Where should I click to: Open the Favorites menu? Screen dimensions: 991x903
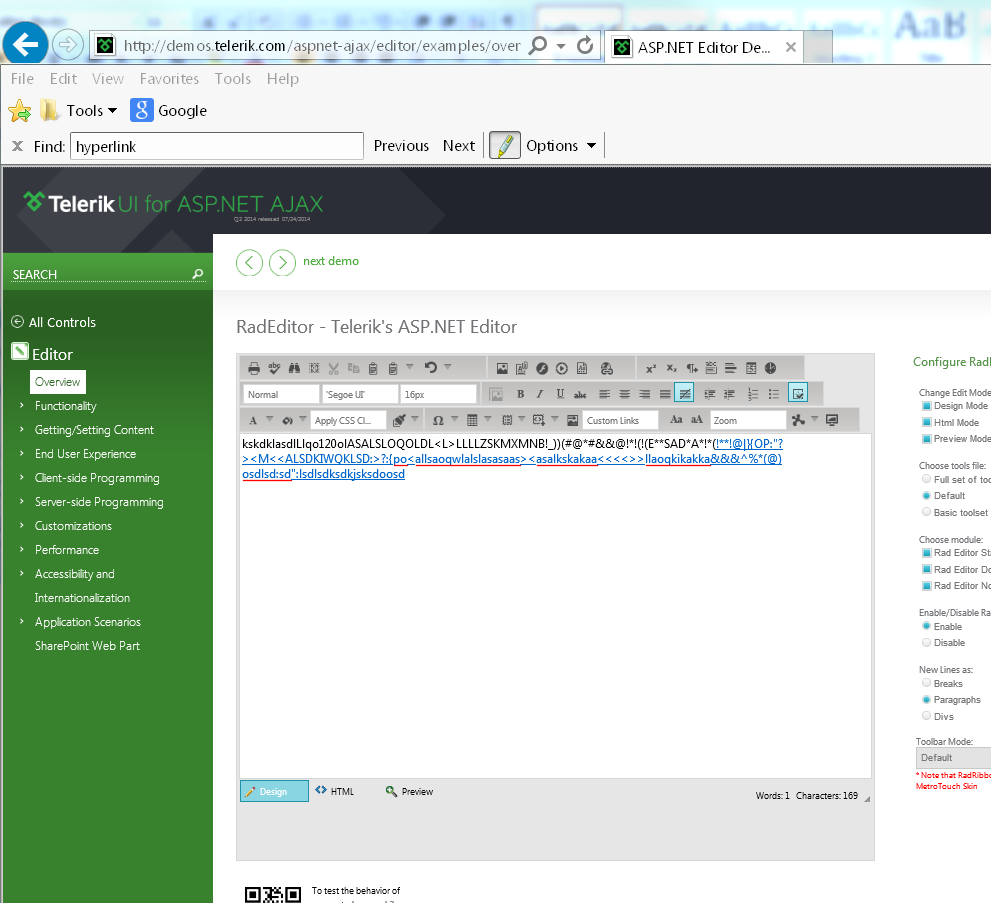(x=169, y=78)
